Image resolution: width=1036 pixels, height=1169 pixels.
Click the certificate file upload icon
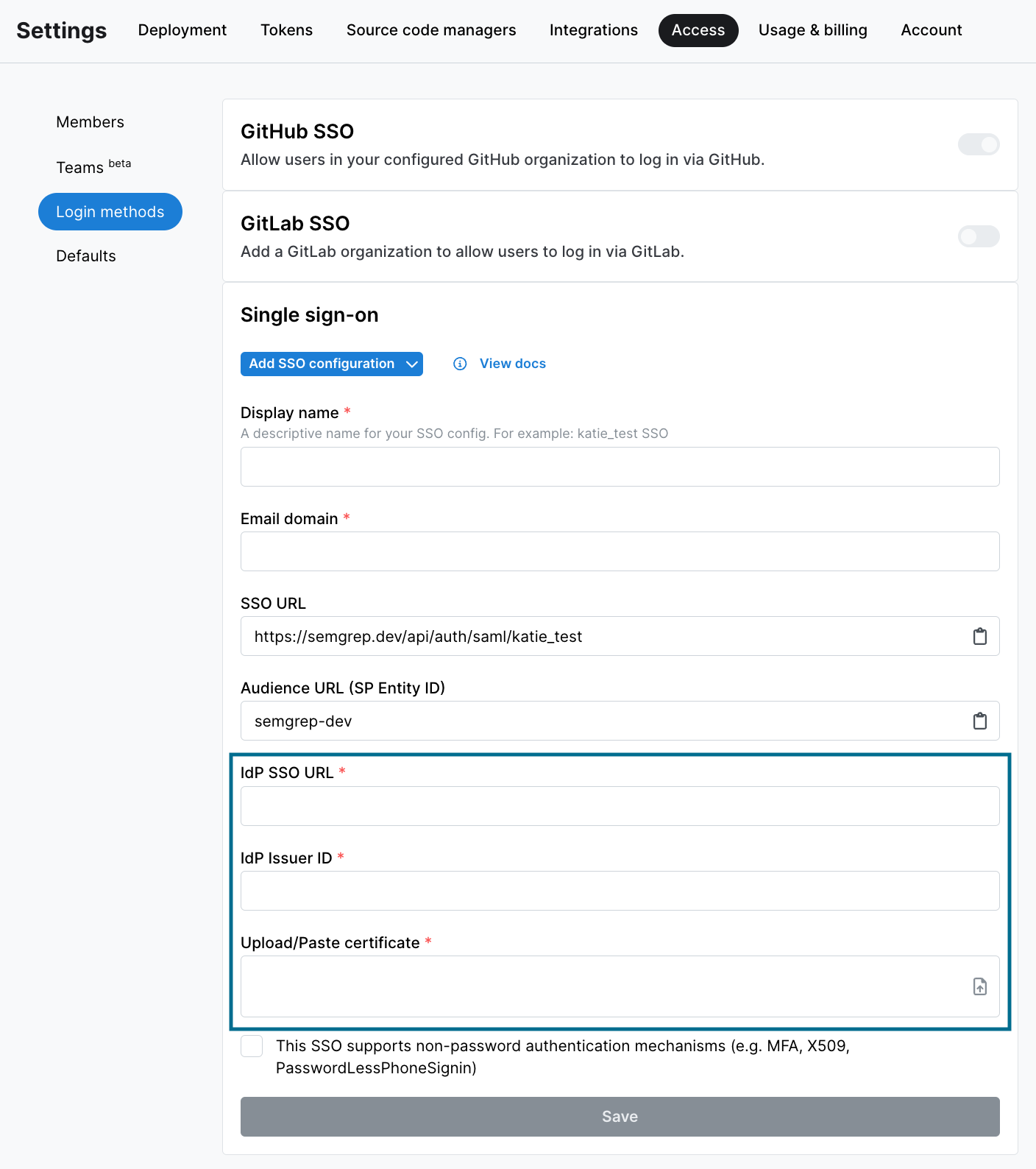[979, 986]
